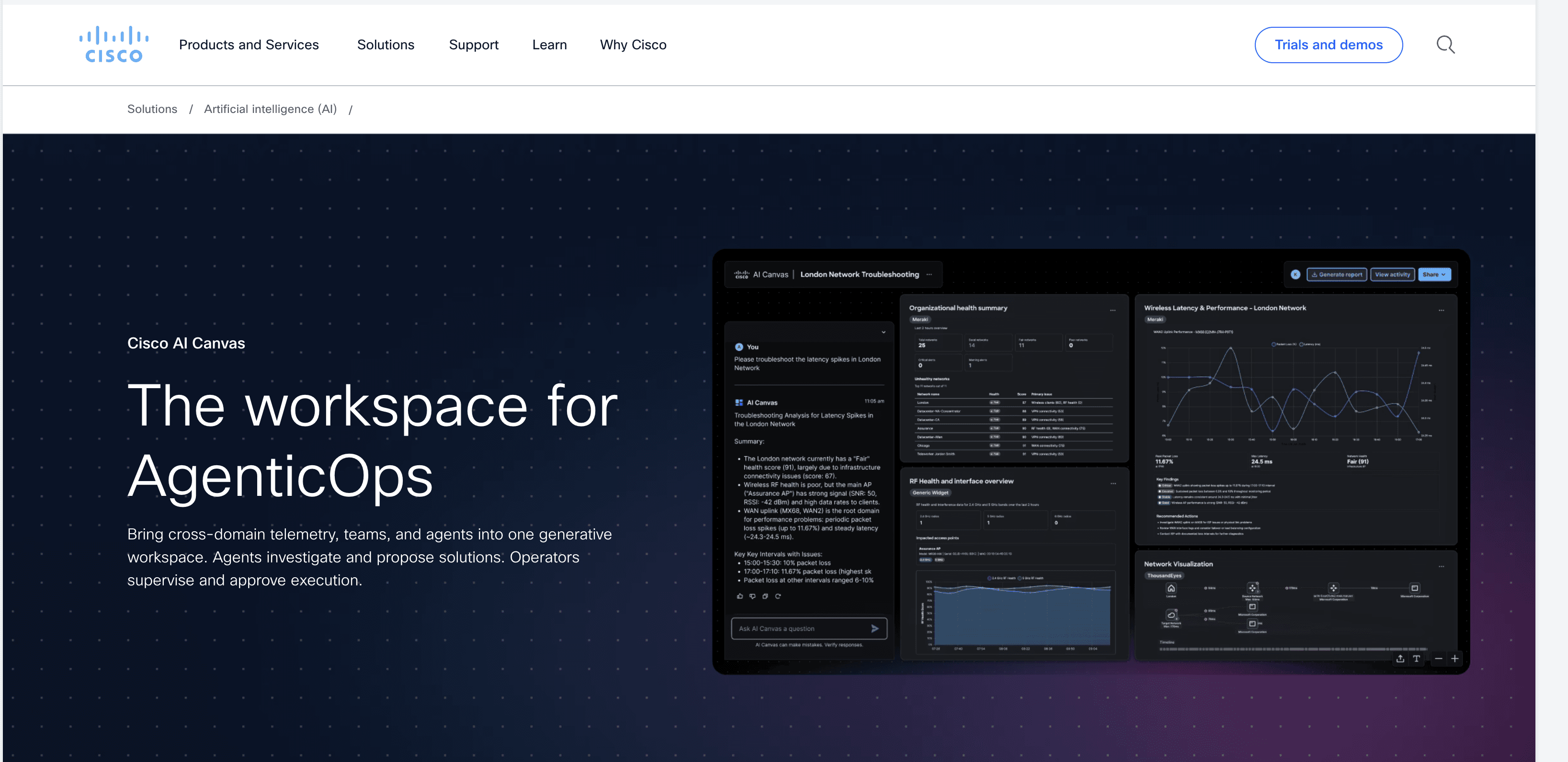Zoom in using the plus icon
The height and width of the screenshot is (762, 1568).
pyautogui.click(x=1455, y=659)
